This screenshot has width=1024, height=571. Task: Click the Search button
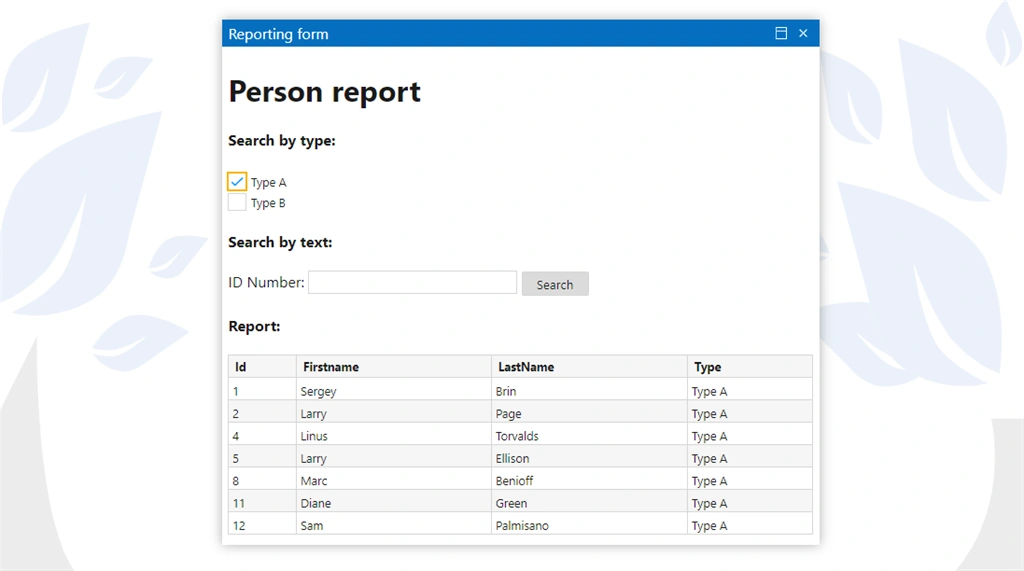[555, 284]
